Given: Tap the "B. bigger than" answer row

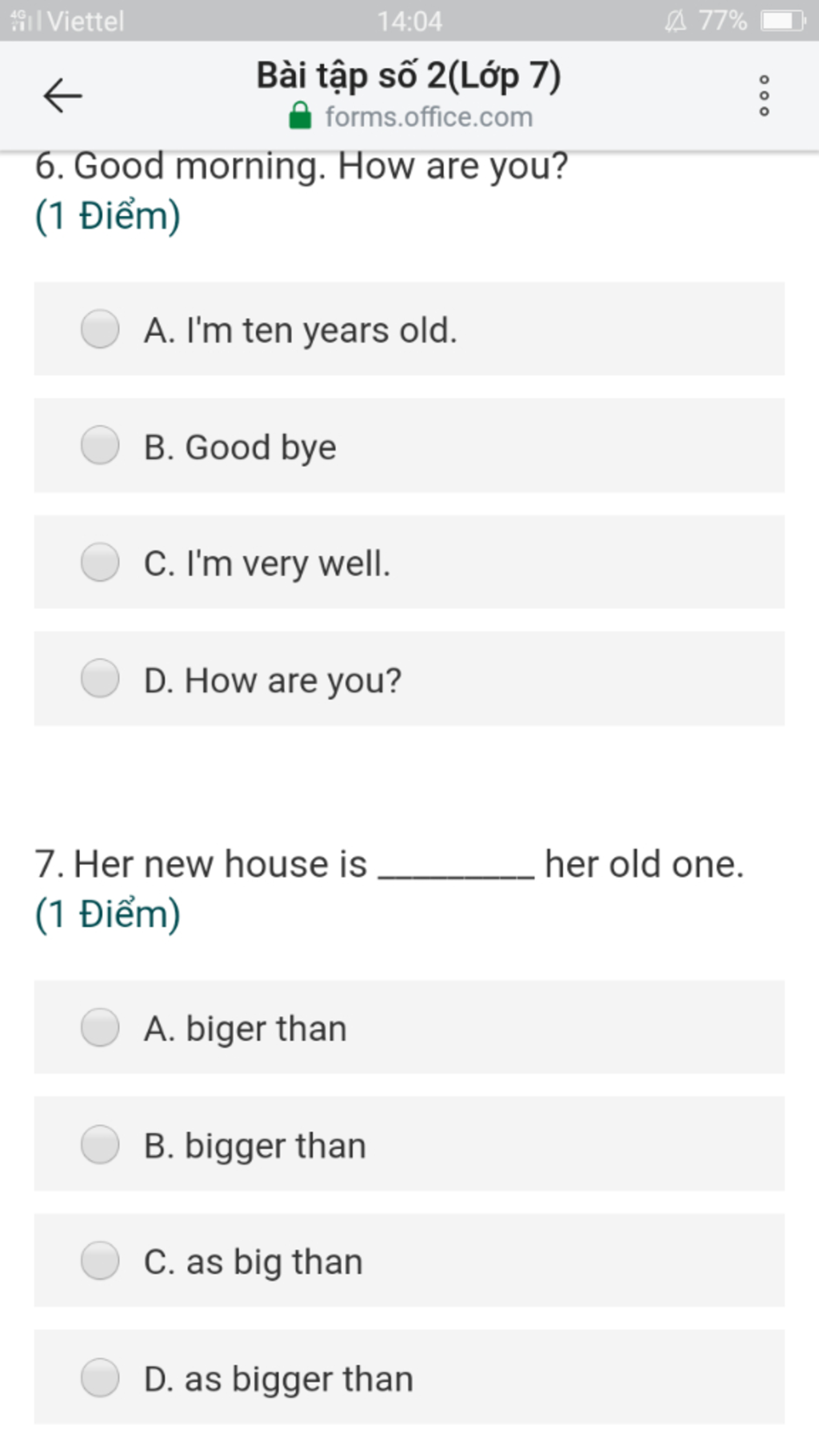Looking at the screenshot, I should pos(409,1144).
